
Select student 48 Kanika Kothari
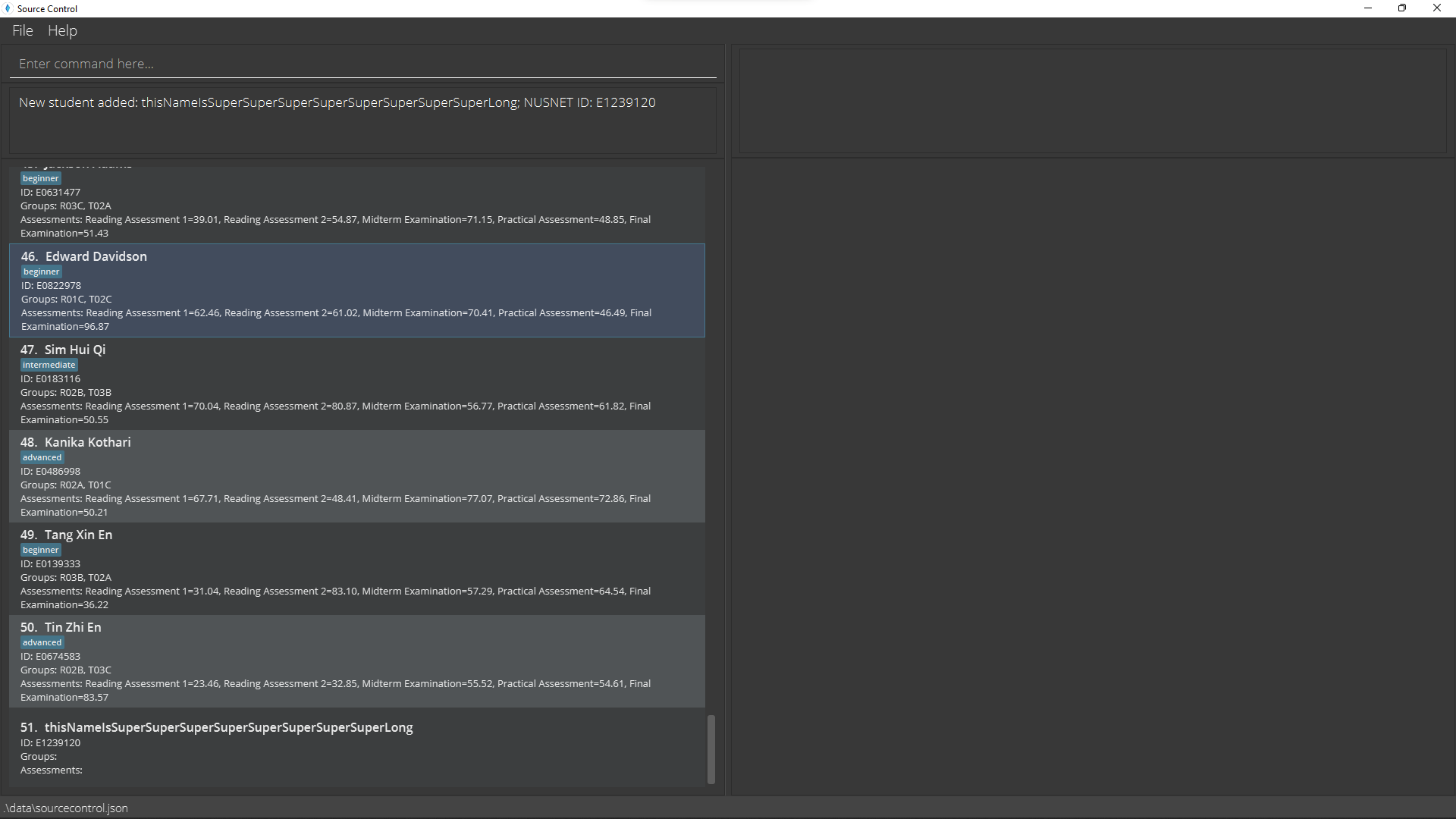click(356, 476)
